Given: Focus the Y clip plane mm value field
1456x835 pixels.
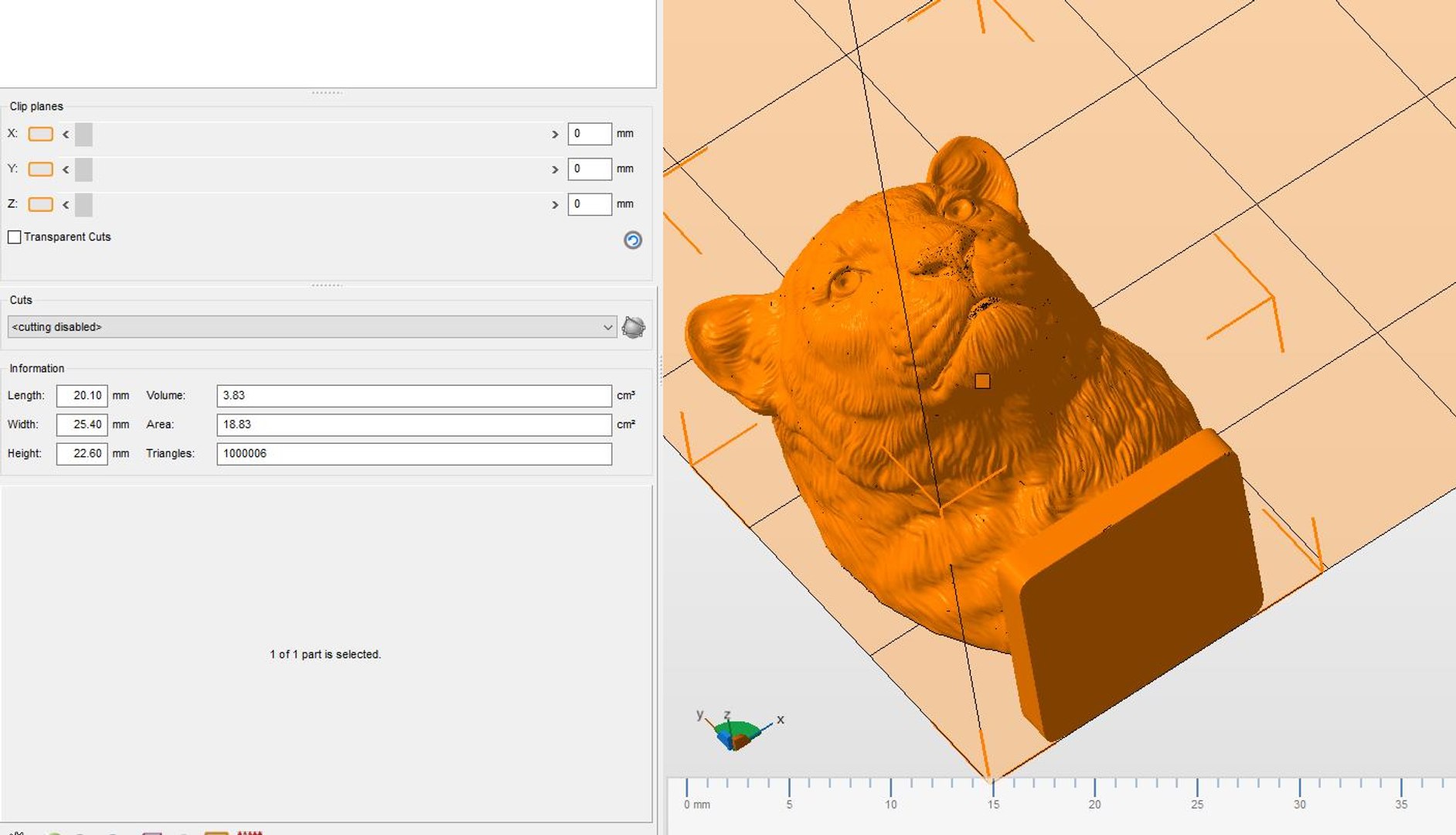Looking at the screenshot, I should pyautogui.click(x=590, y=169).
